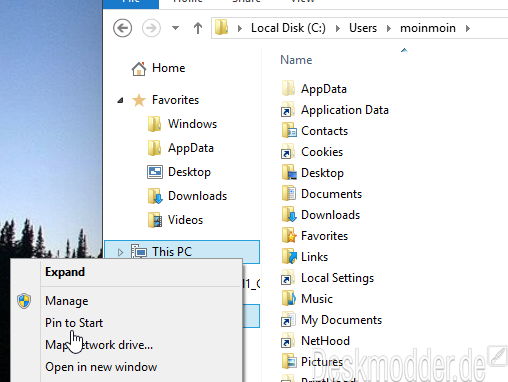
Task: Open Home in navigation pane
Action: coord(168,68)
